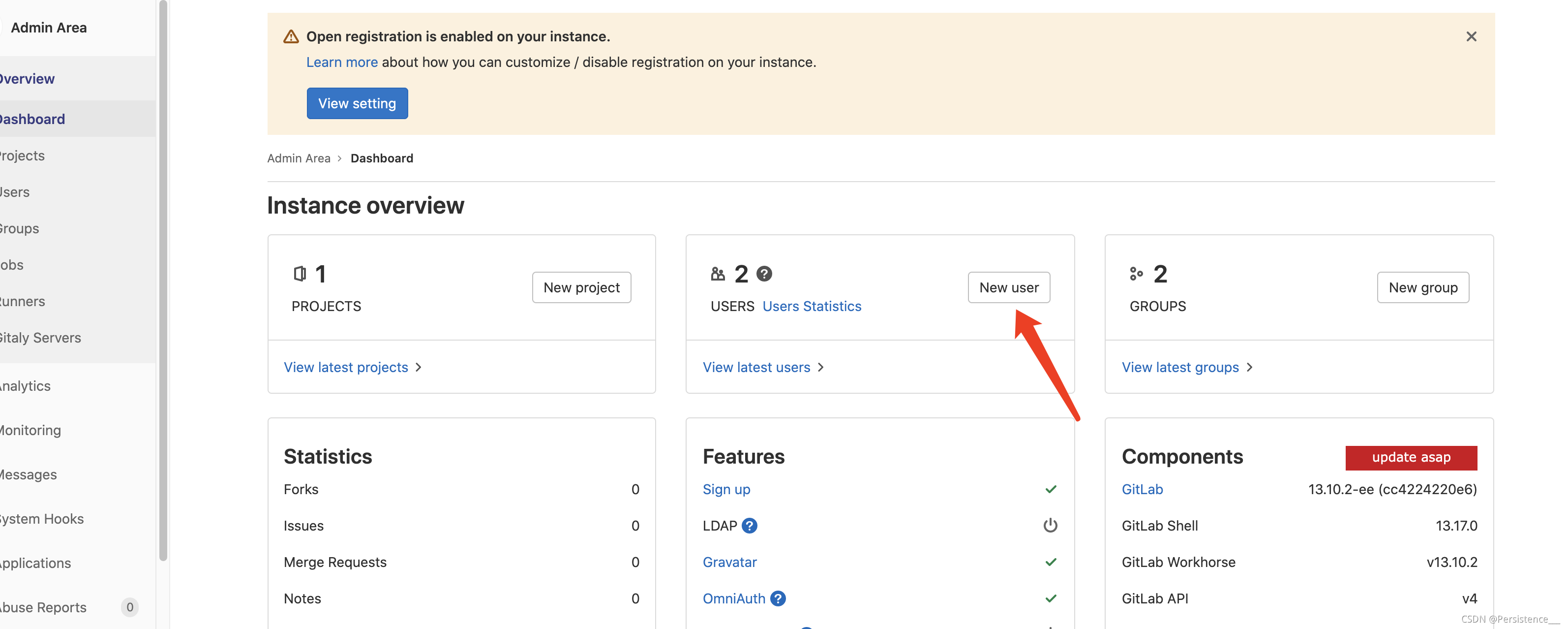Click the GitLab version 13.10.2-ee value
Image resolution: width=1568 pixels, height=629 pixels.
point(1392,490)
